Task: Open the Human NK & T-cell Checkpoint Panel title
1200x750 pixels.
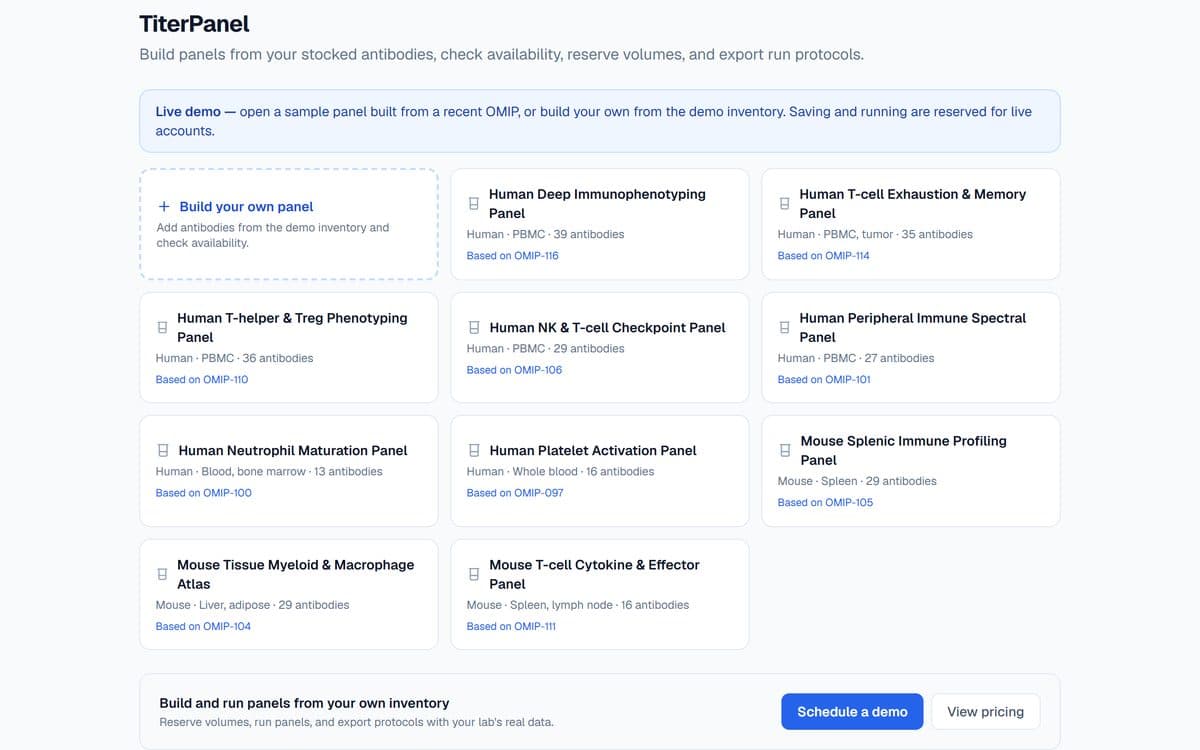Action: tap(608, 327)
